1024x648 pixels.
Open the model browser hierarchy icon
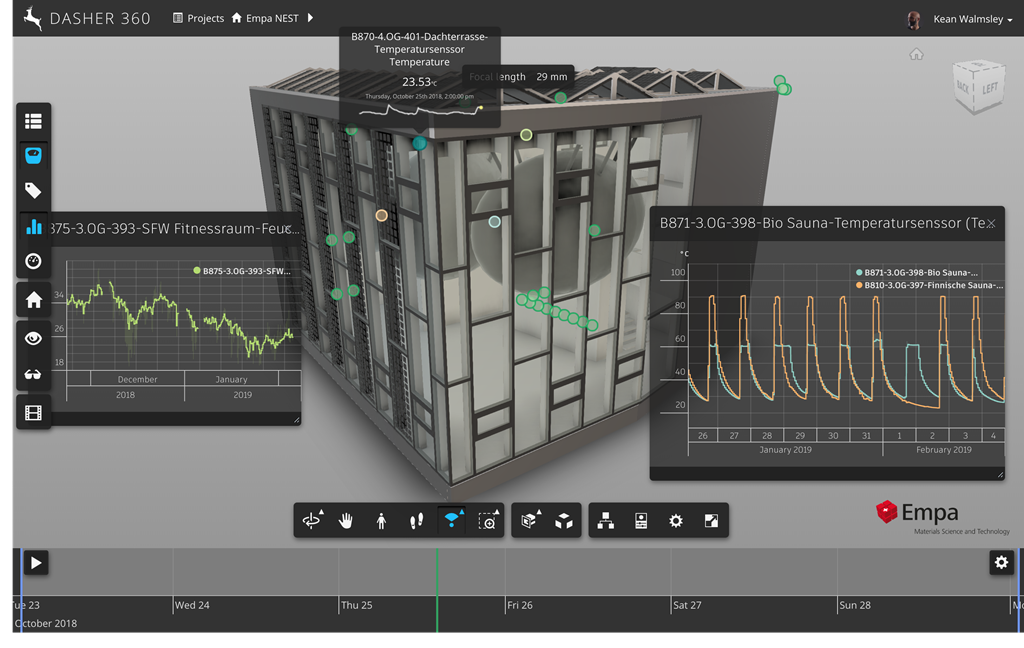coord(605,521)
